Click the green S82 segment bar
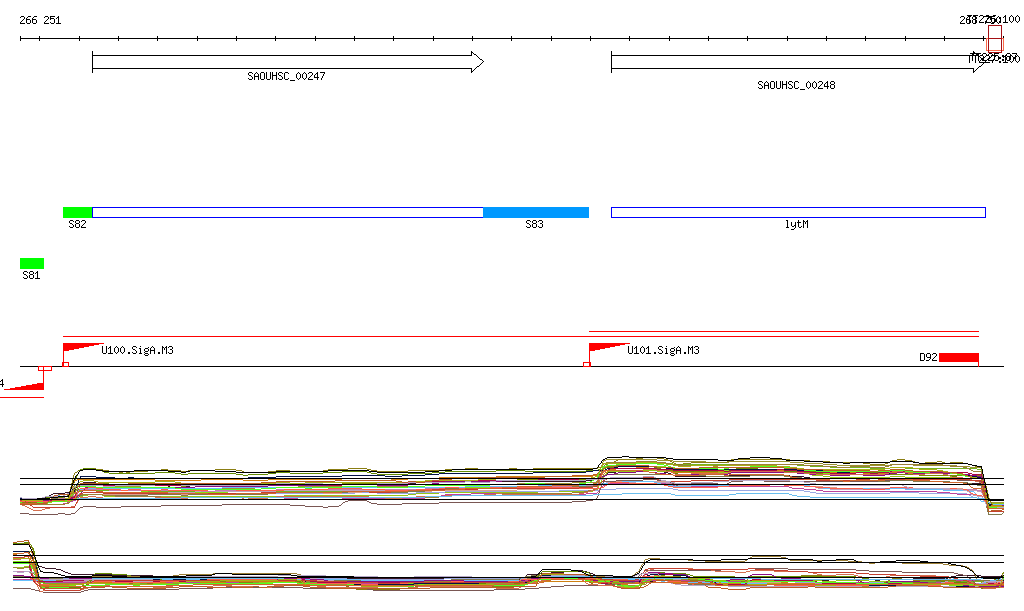The image size is (1024, 611). click(77, 212)
